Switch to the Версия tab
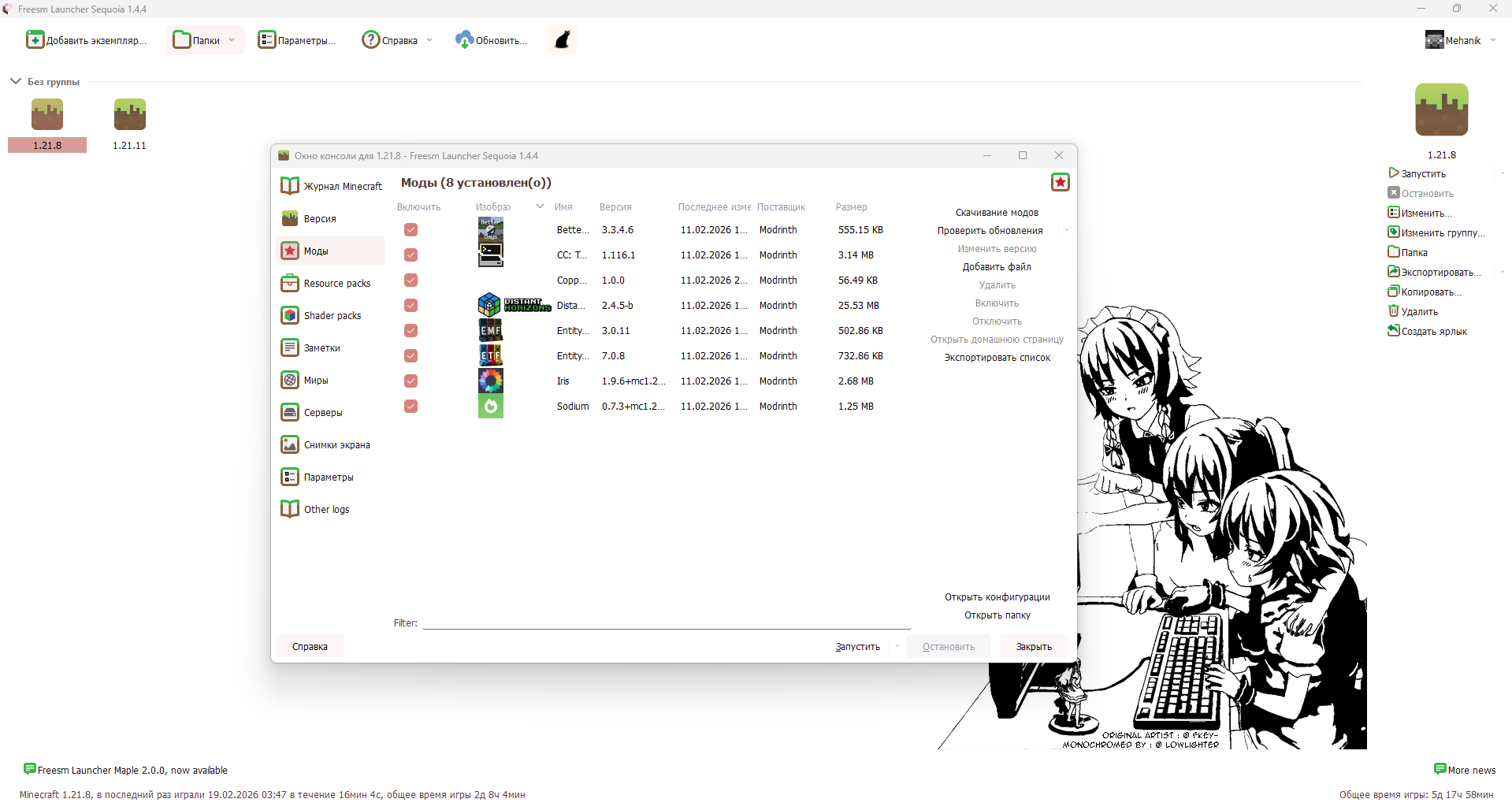This screenshot has width=1512, height=810. click(331, 218)
